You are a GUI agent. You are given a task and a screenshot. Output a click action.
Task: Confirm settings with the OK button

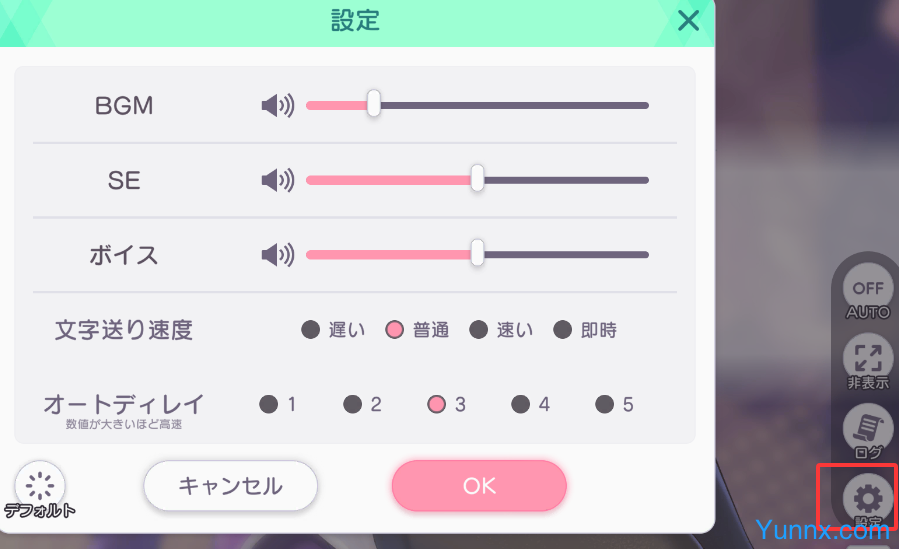(x=479, y=486)
